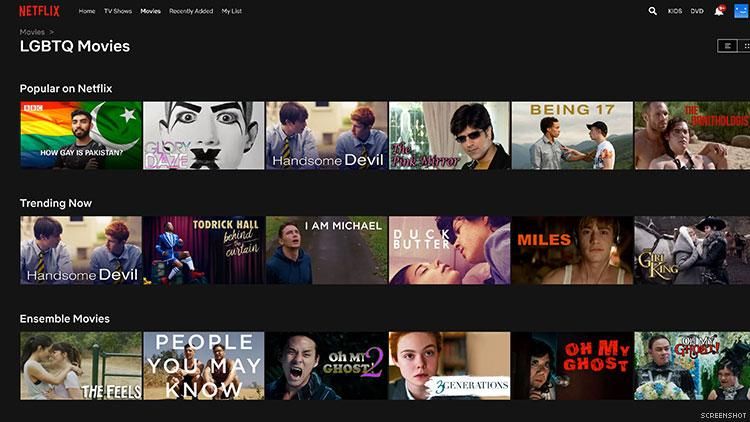Choose the Duck Butter thumbnail

449,250
